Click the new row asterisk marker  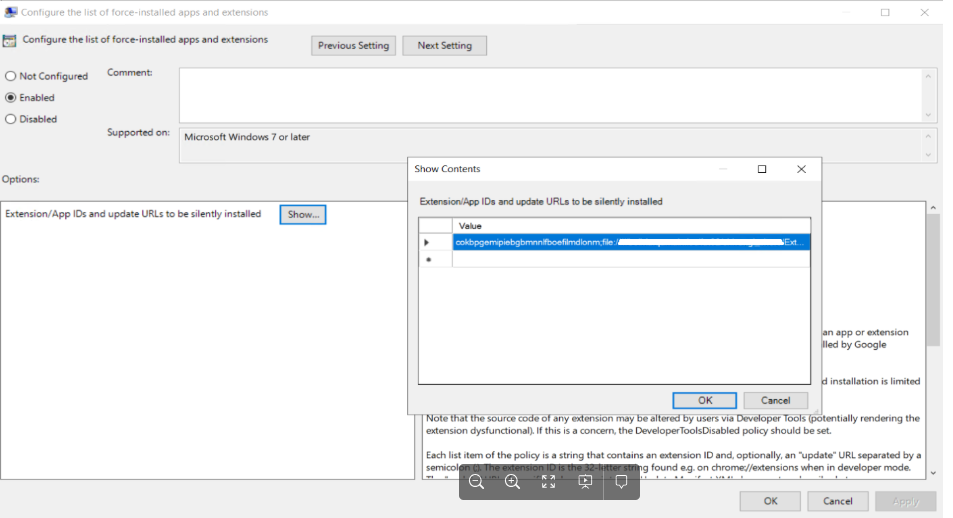(428, 260)
